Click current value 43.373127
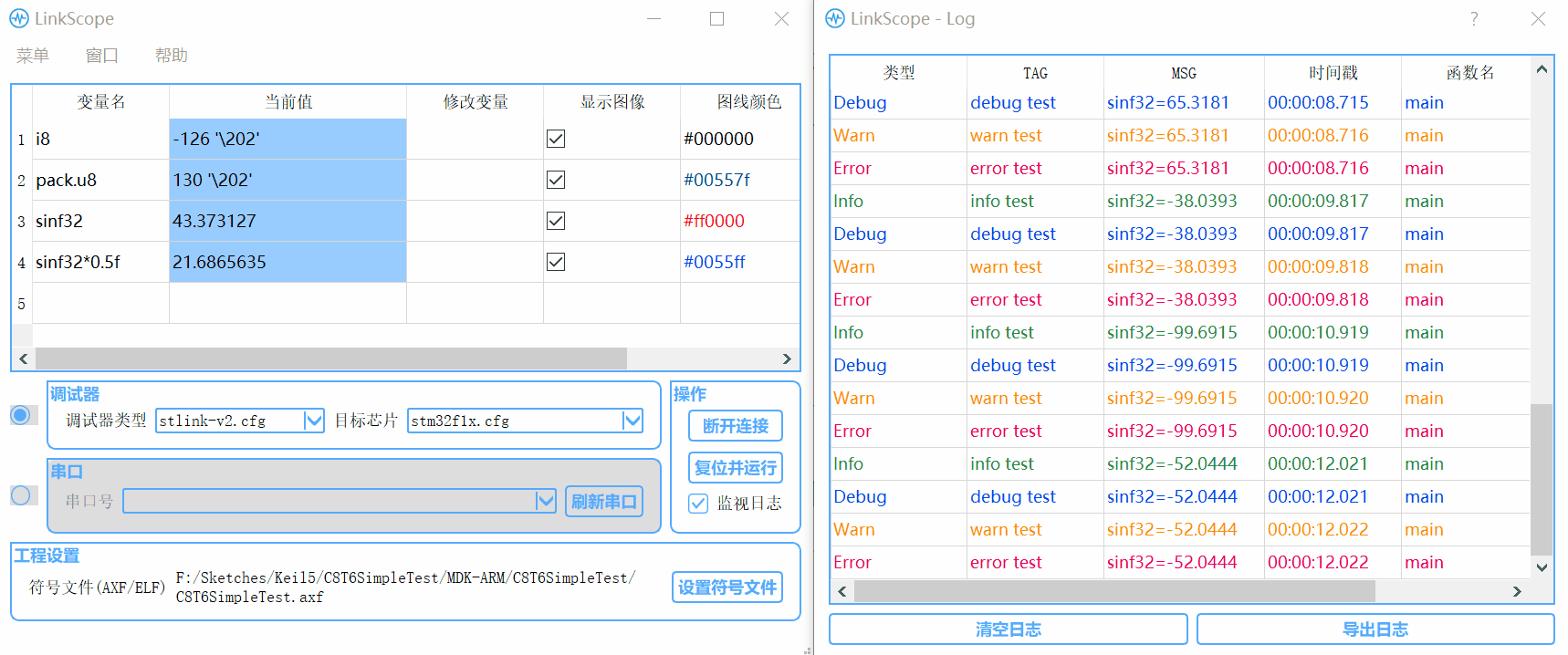This screenshot has width=1568, height=655. pyautogui.click(x=287, y=221)
